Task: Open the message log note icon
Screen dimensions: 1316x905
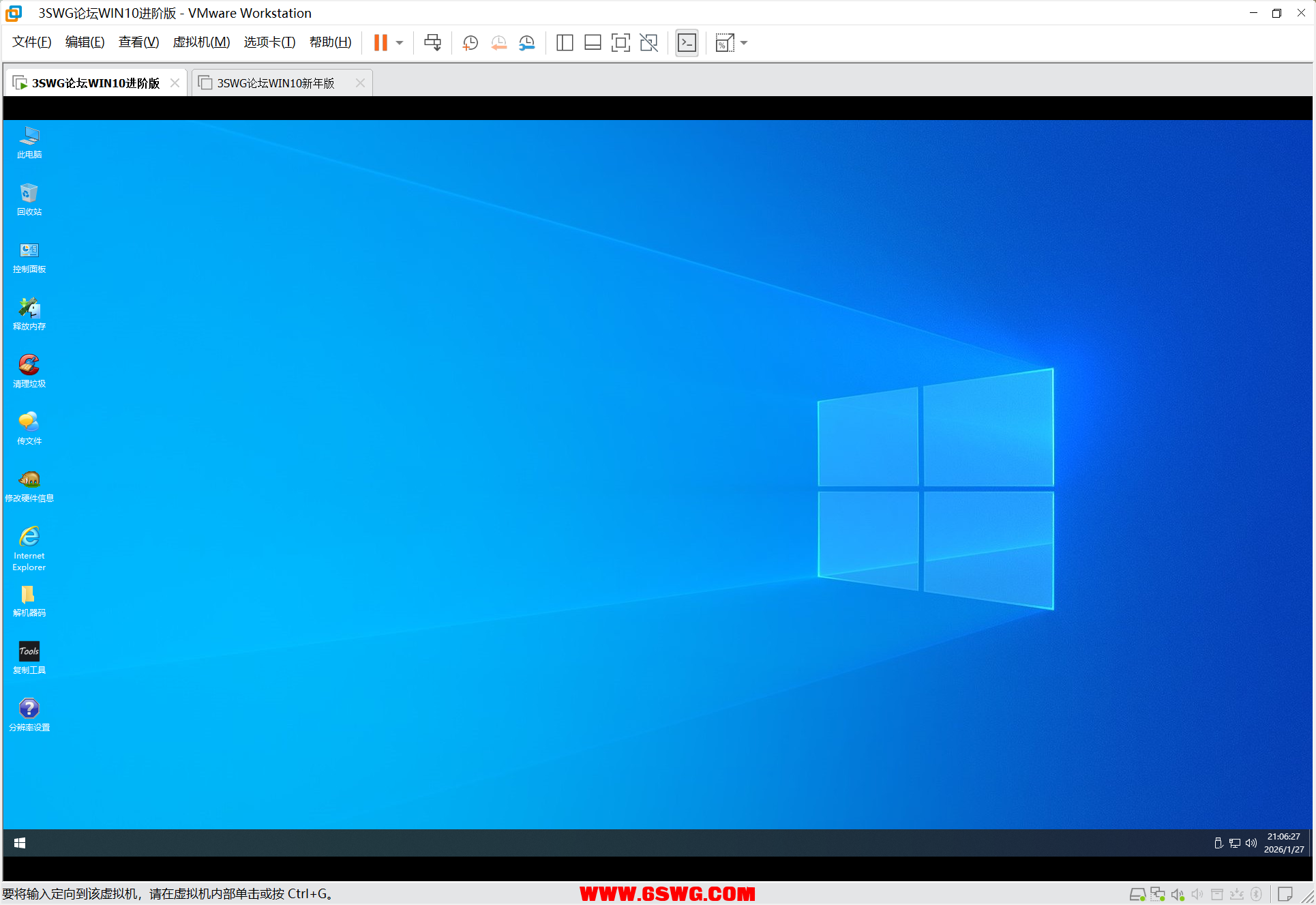Action: click(x=1285, y=894)
